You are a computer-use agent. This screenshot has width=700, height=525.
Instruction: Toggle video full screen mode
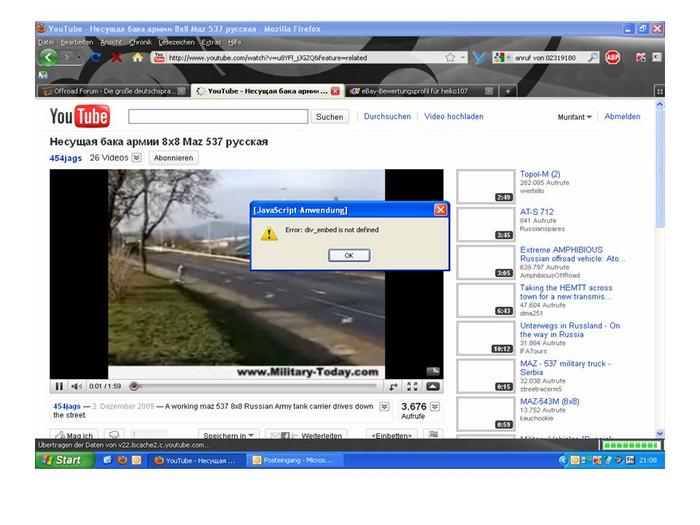[x=412, y=386]
